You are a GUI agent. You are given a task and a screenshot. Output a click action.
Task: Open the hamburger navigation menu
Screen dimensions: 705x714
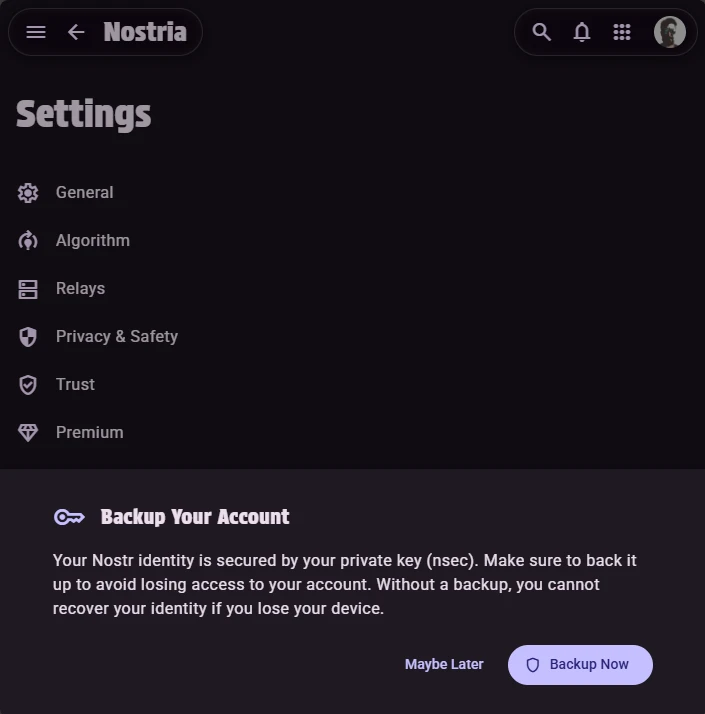pyautogui.click(x=36, y=32)
